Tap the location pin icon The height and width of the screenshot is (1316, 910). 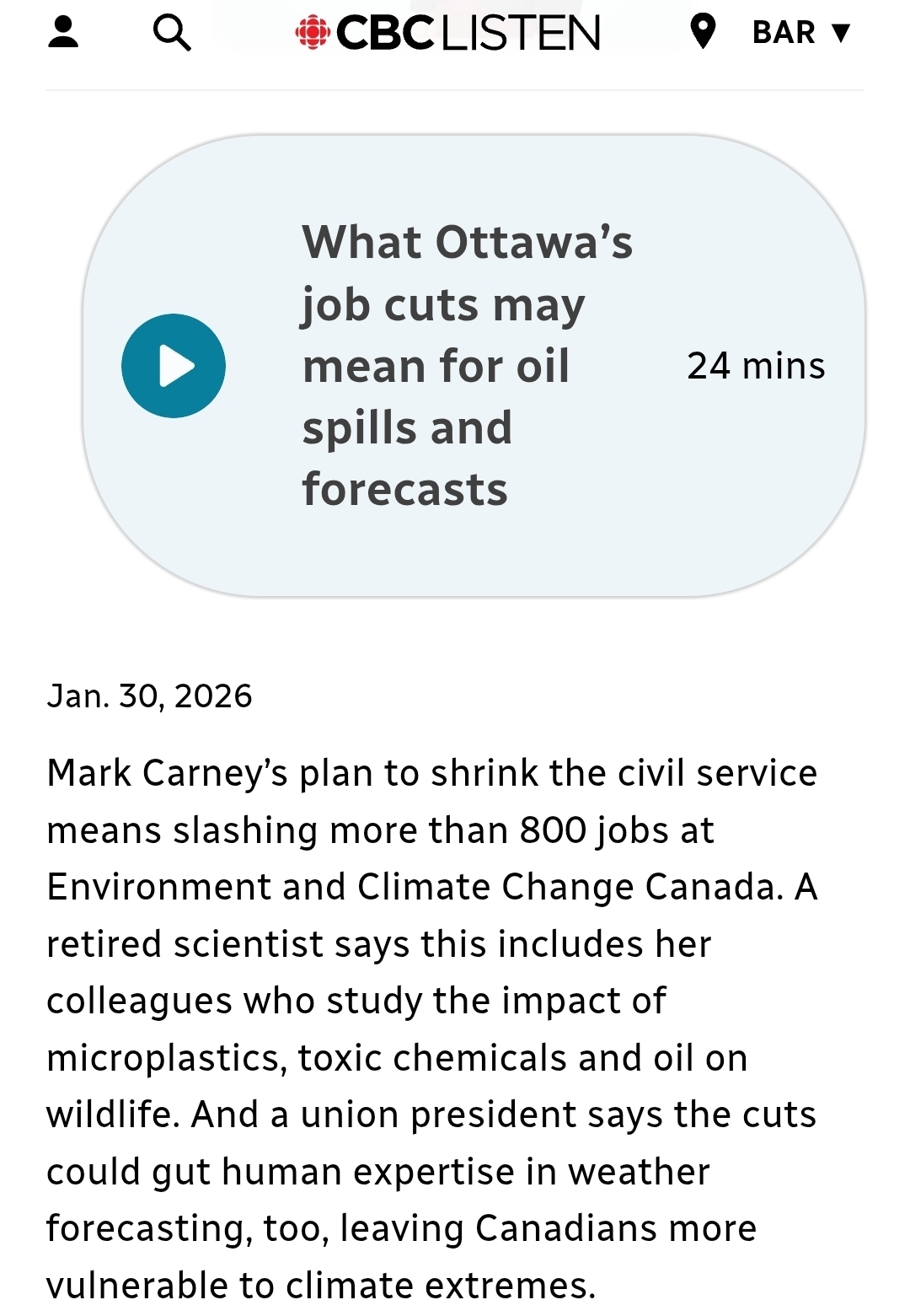(x=702, y=32)
